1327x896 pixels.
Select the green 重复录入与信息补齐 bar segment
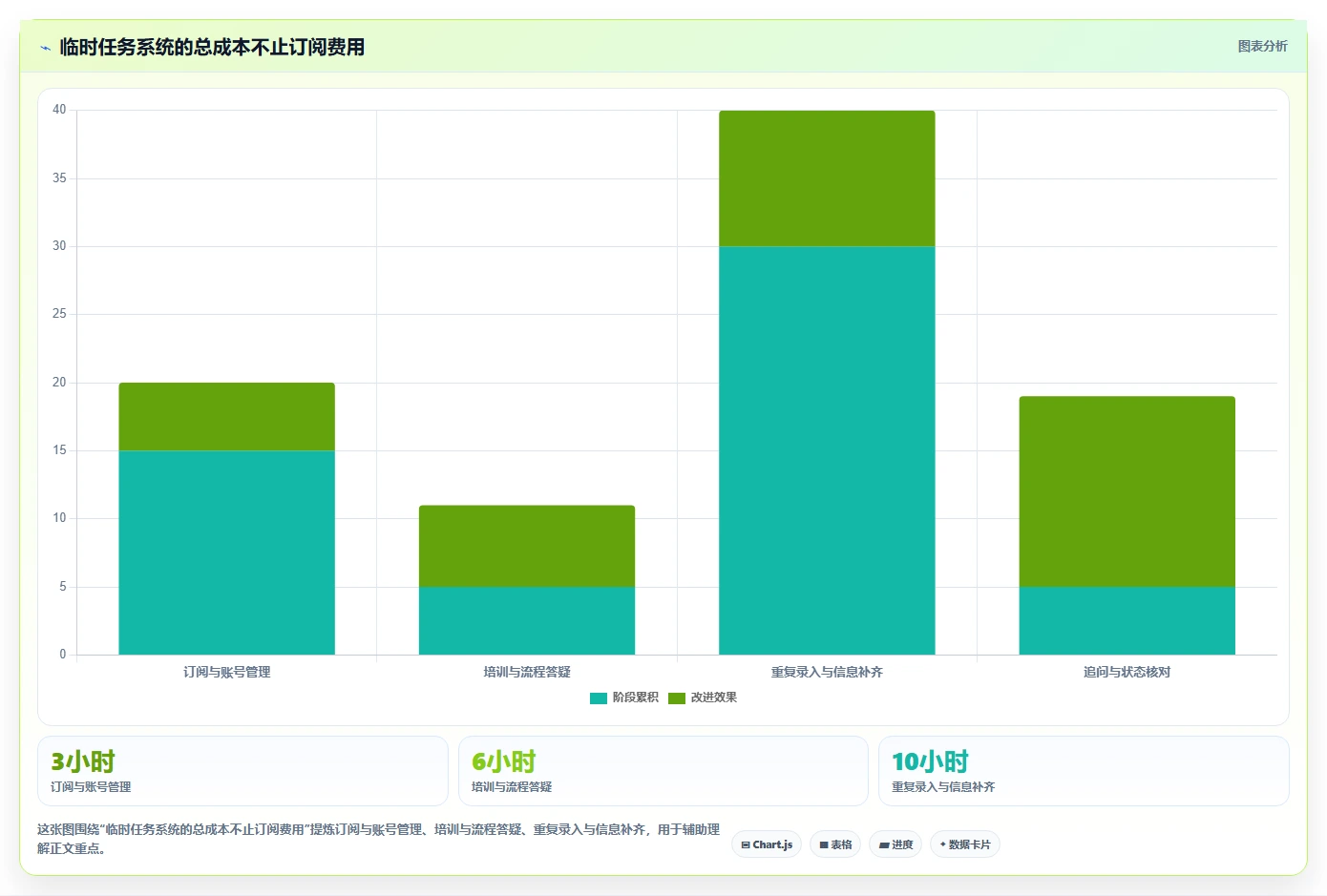pyautogui.click(x=827, y=178)
